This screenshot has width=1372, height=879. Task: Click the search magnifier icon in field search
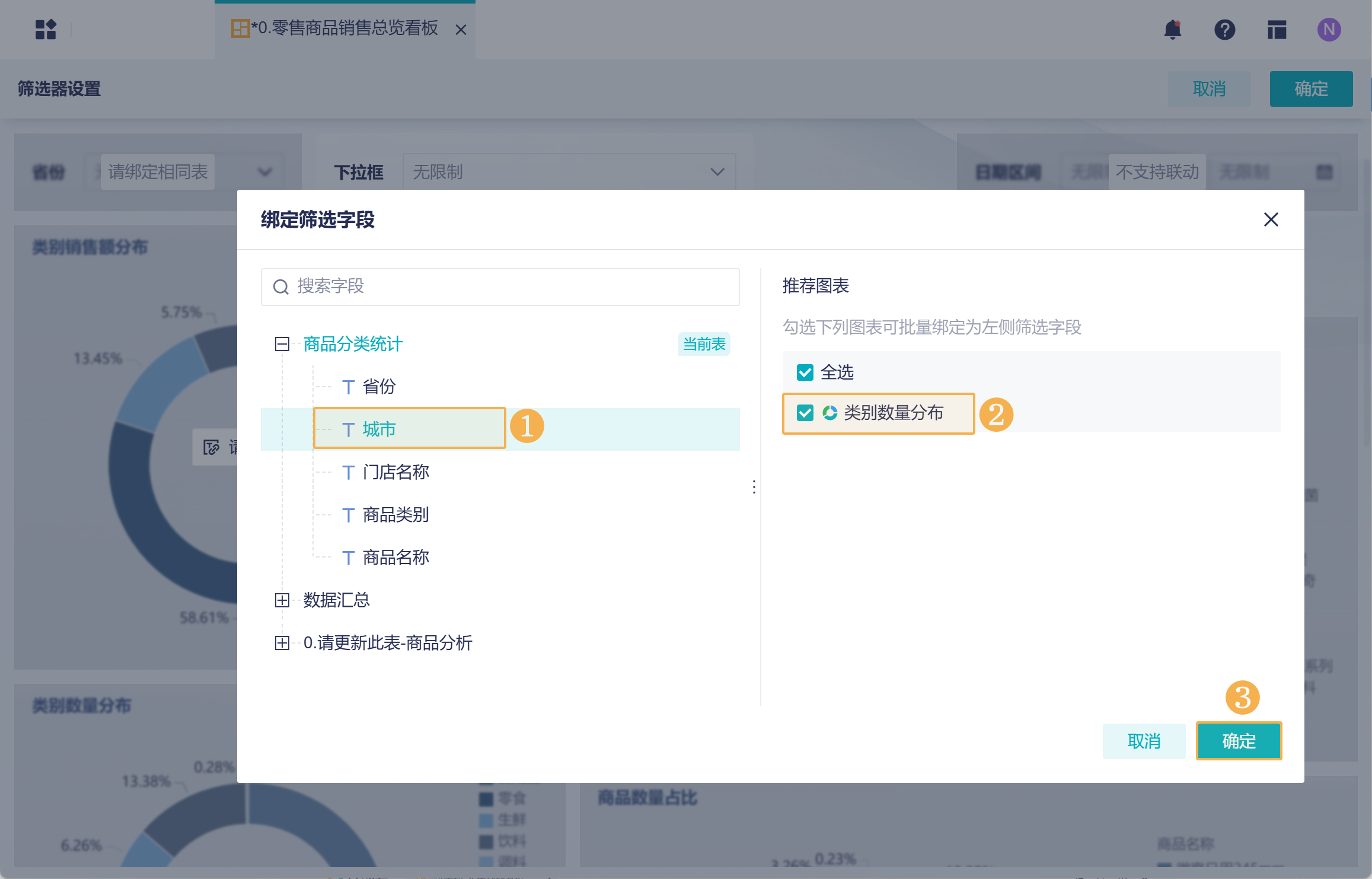280,287
